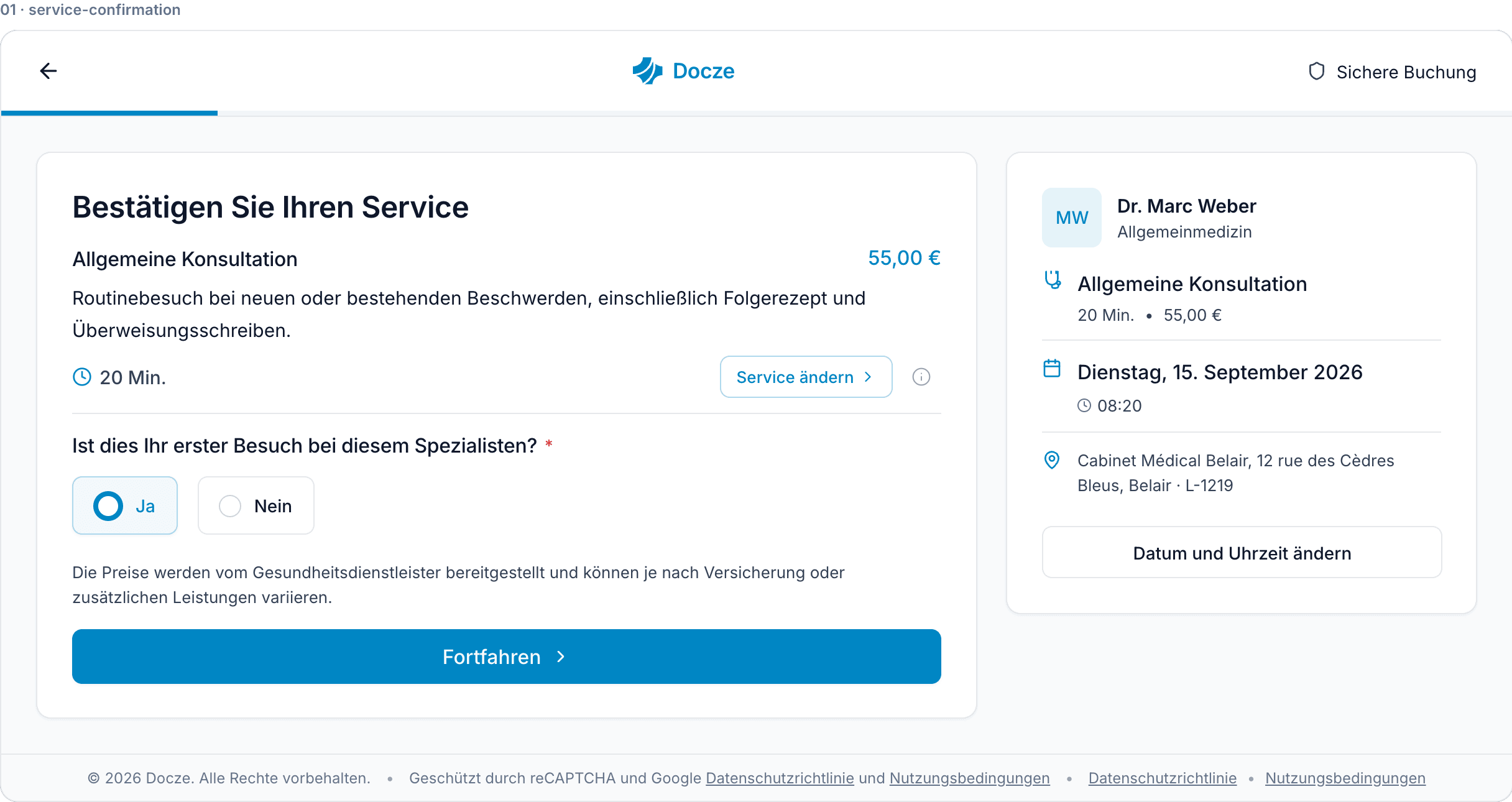This screenshot has width=1512, height=802.
Task: Open the Service ändern option
Action: pos(806,377)
